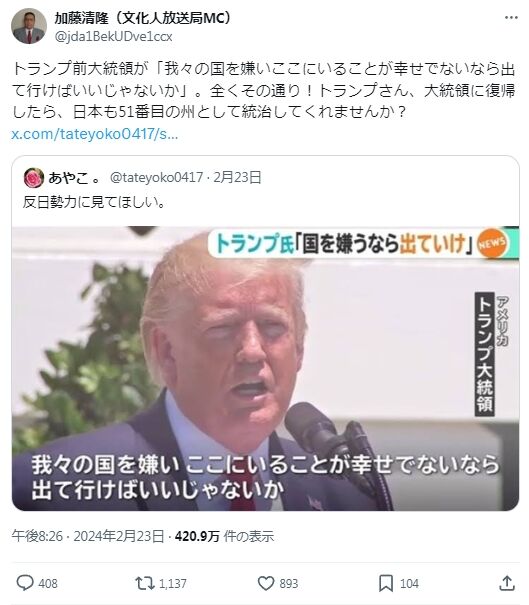This screenshot has height=605, width=529.
Task: Open the x.com/tateyoko0417 link
Action: coord(95,134)
